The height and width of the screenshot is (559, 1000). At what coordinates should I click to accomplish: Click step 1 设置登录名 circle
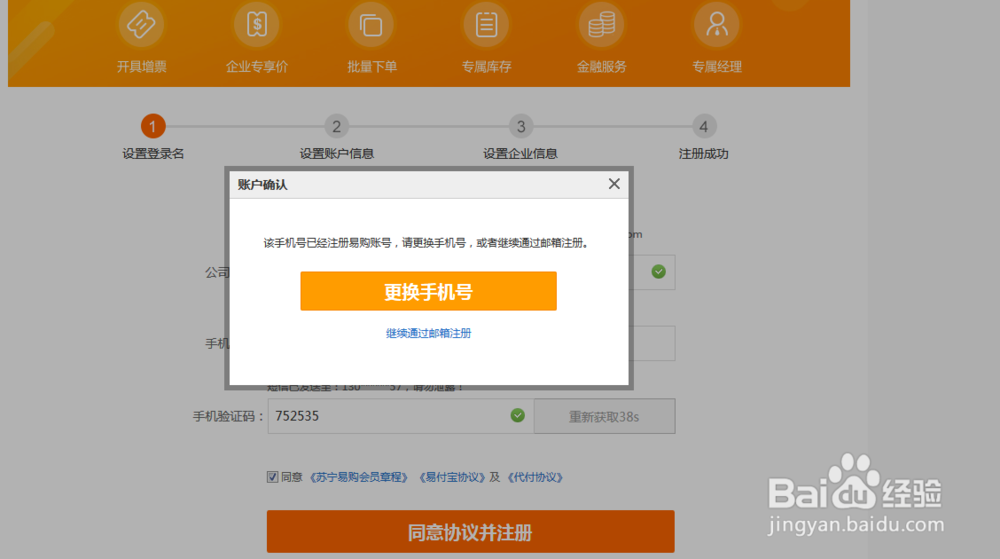pyautogui.click(x=153, y=126)
